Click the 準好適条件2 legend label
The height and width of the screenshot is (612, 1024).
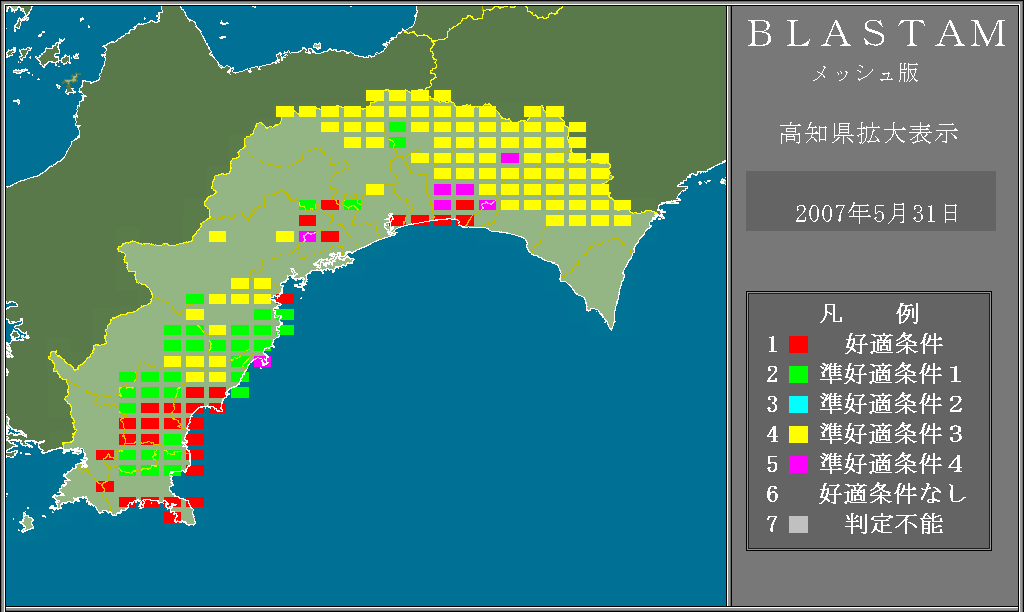click(890, 405)
